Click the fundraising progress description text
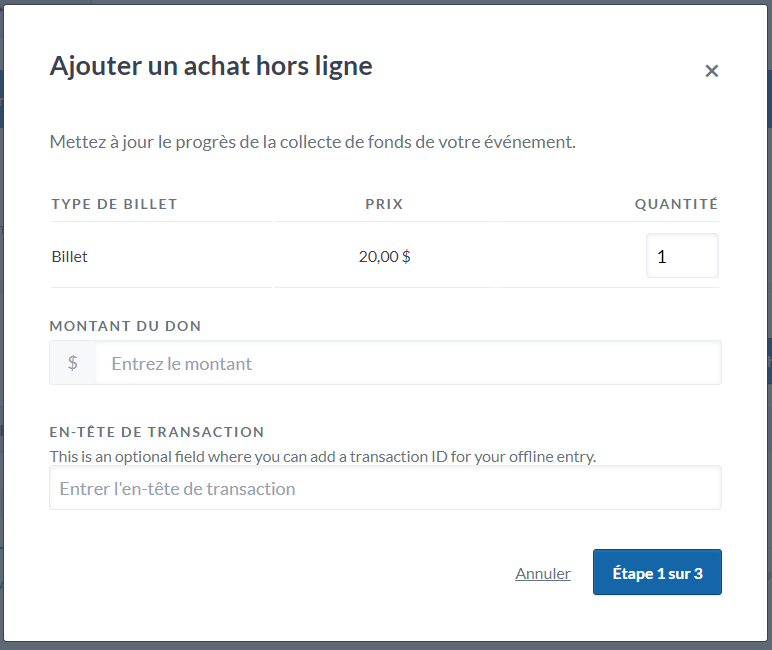Viewport: 772px width, 650px height. (312, 142)
